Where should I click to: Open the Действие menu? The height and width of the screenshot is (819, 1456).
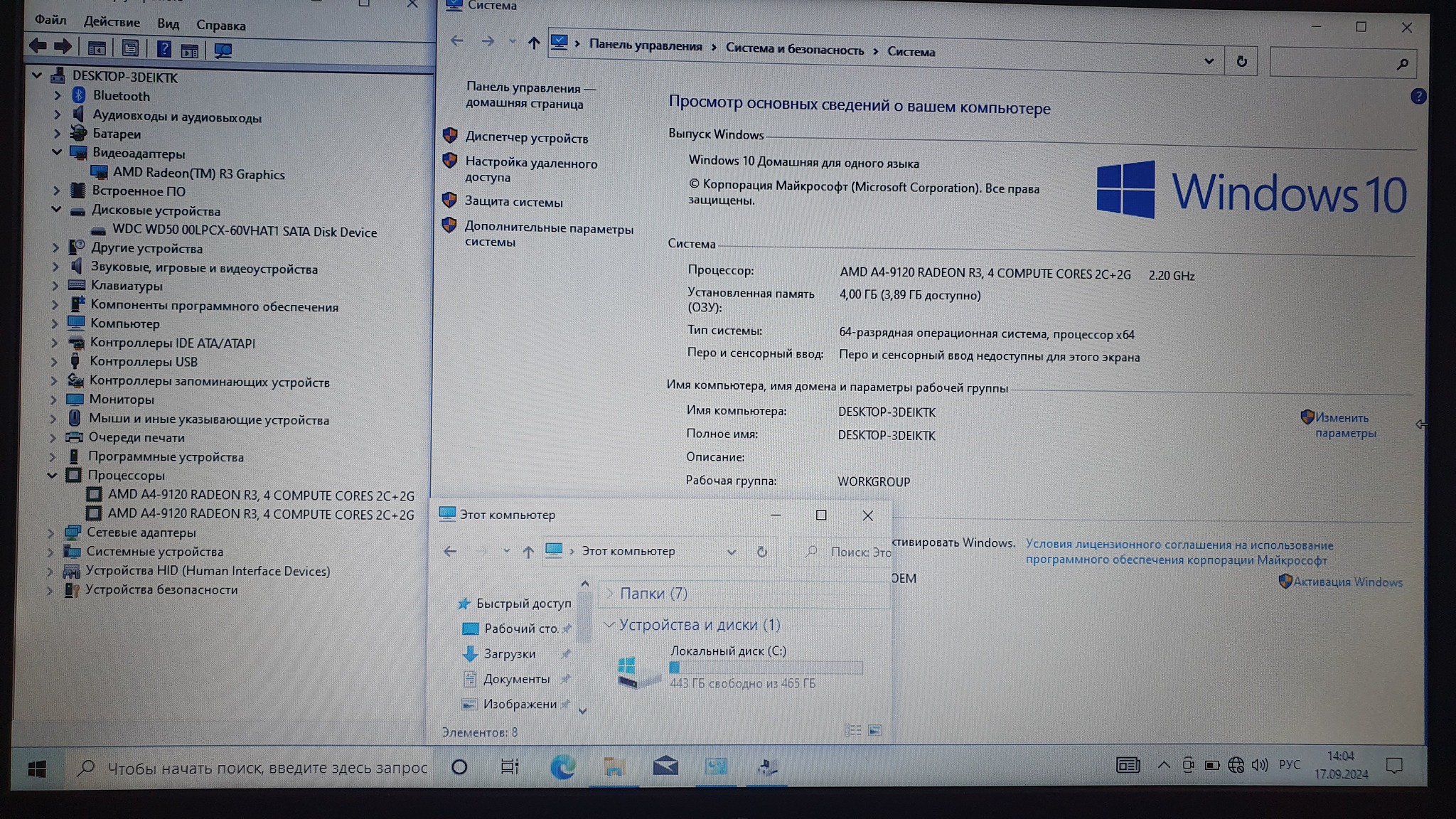tap(112, 22)
